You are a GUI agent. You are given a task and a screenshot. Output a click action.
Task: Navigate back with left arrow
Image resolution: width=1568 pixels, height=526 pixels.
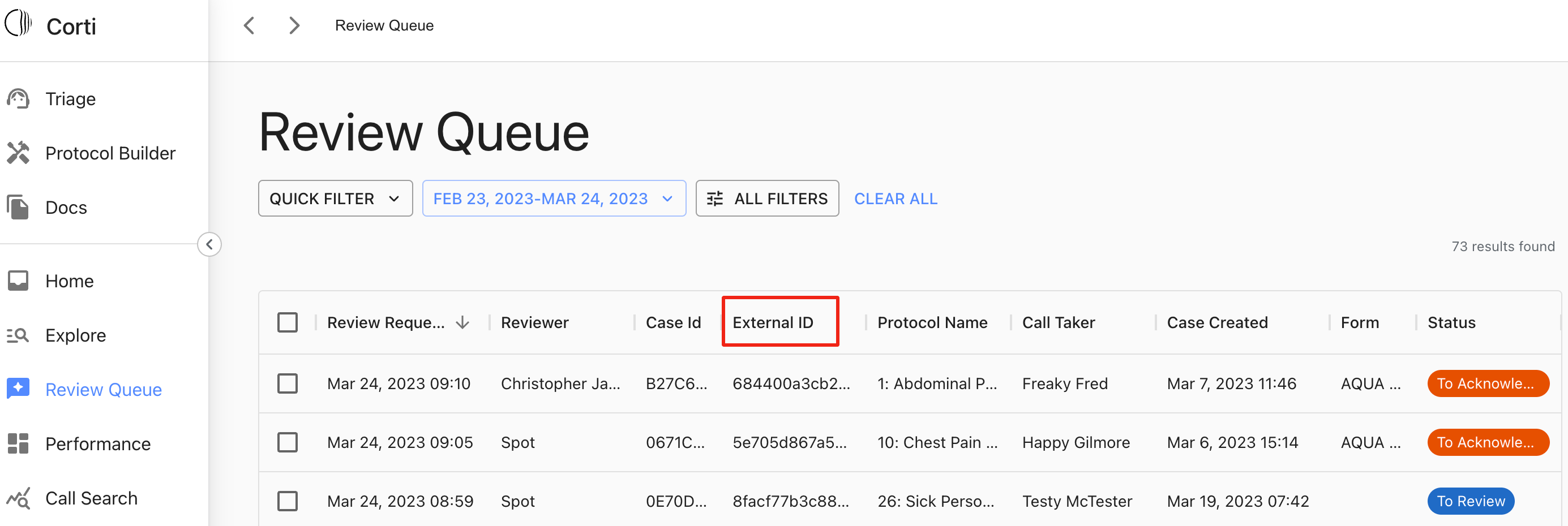(249, 25)
